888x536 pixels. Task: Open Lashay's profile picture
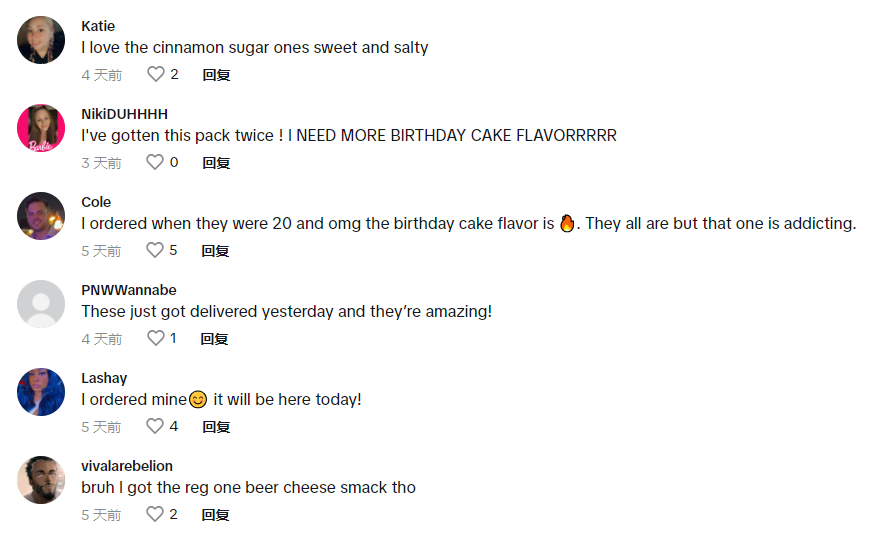pos(41,392)
